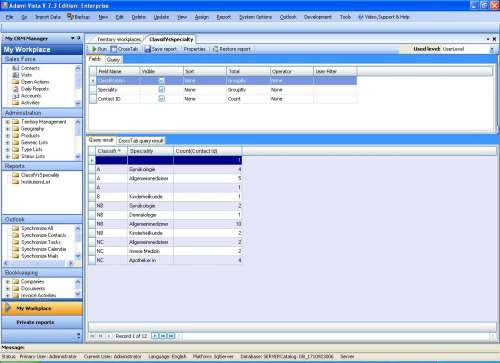Click the Properties toolbar button
500x363 pixels.
pyautogui.click(x=195, y=49)
